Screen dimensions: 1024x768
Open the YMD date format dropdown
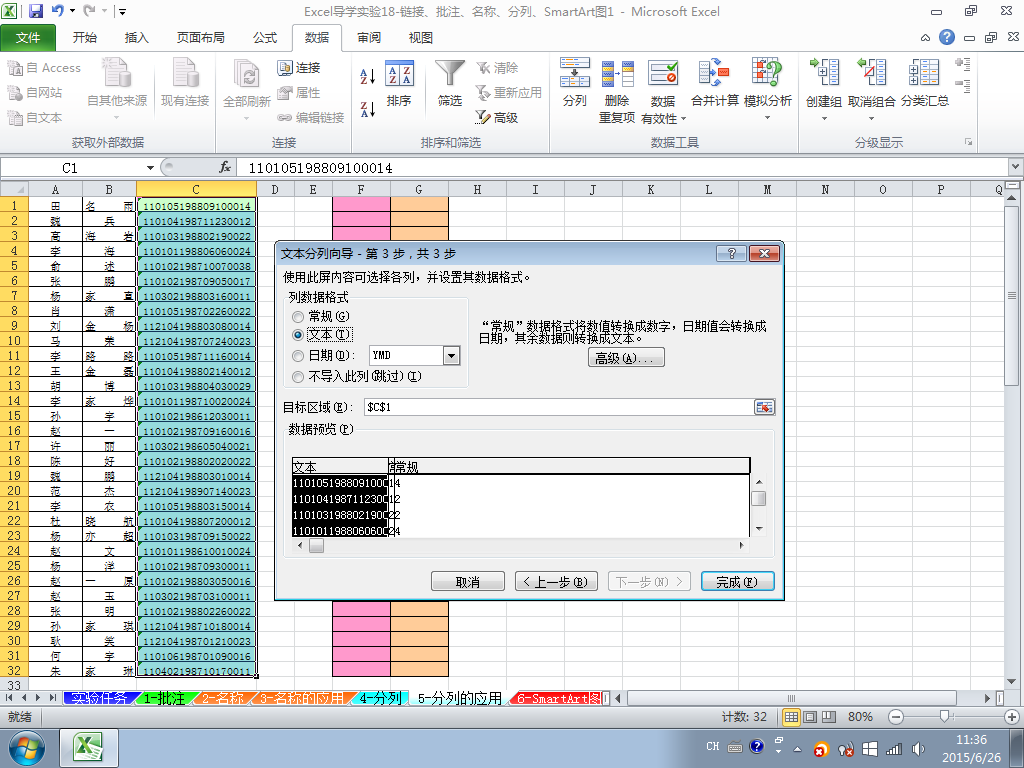click(x=451, y=355)
